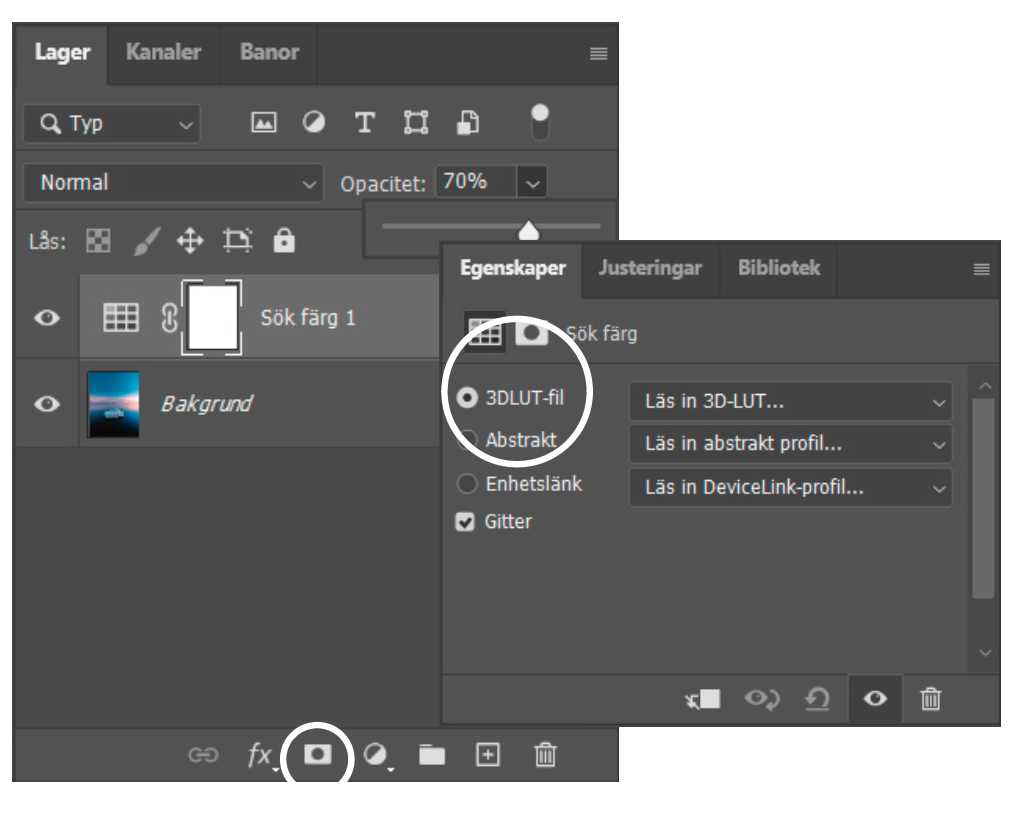This screenshot has width=1033, height=815.
Task: Switch to the Justeringar tab
Action: 650,268
